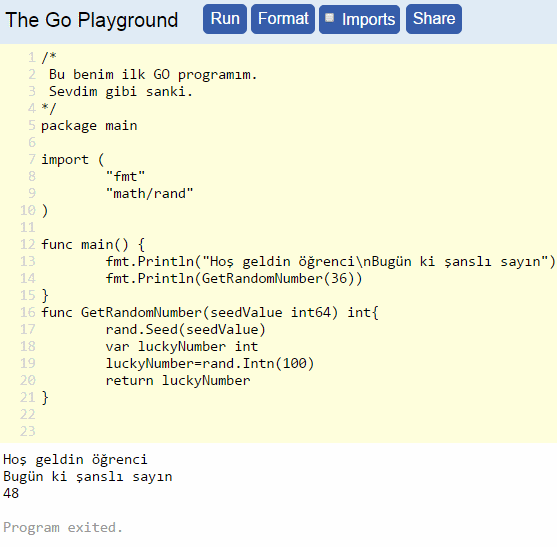Click the output value 48
This screenshot has height=547, width=557.
tap(11, 493)
